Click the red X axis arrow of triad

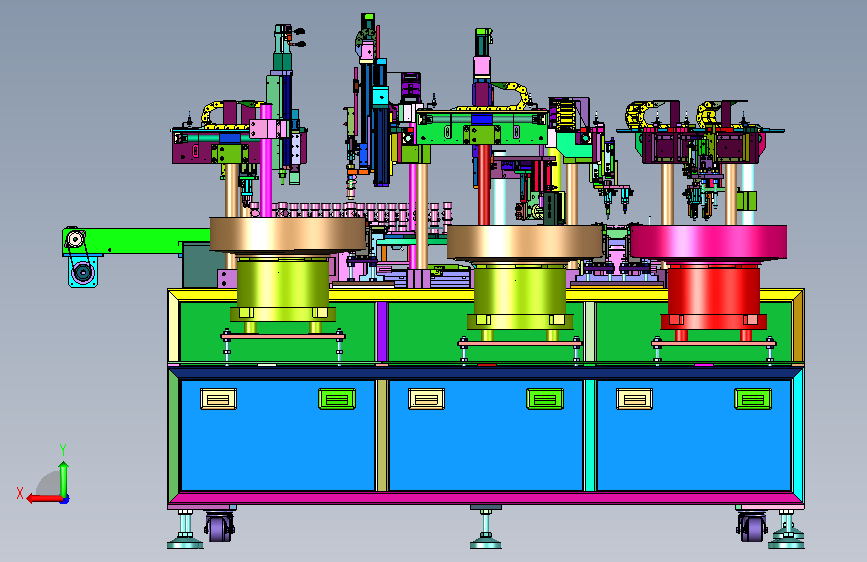[44, 499]
